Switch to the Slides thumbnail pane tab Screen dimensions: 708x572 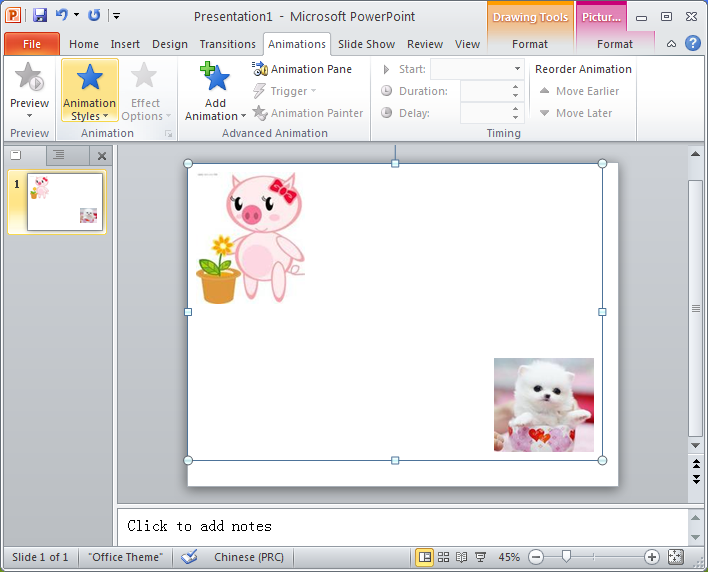16,155
